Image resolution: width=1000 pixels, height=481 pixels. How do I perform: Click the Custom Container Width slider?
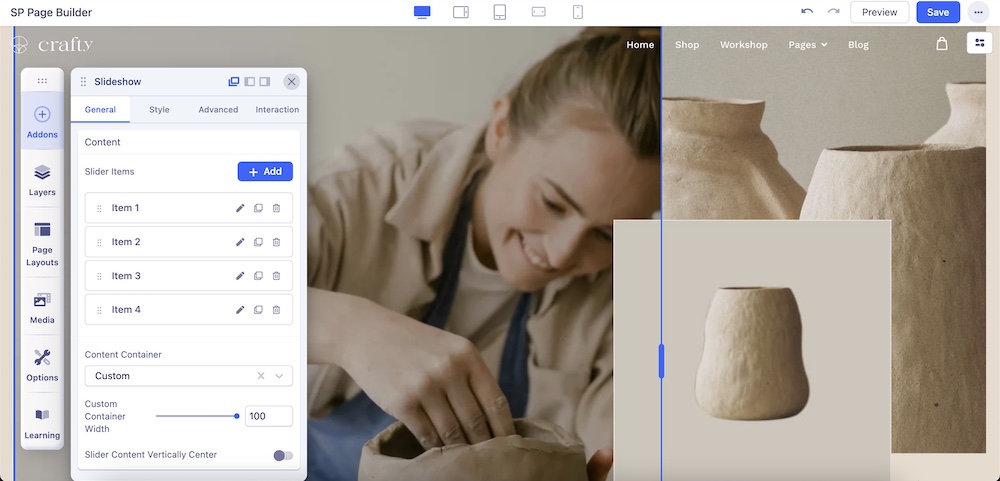click(x=196, y=416)
